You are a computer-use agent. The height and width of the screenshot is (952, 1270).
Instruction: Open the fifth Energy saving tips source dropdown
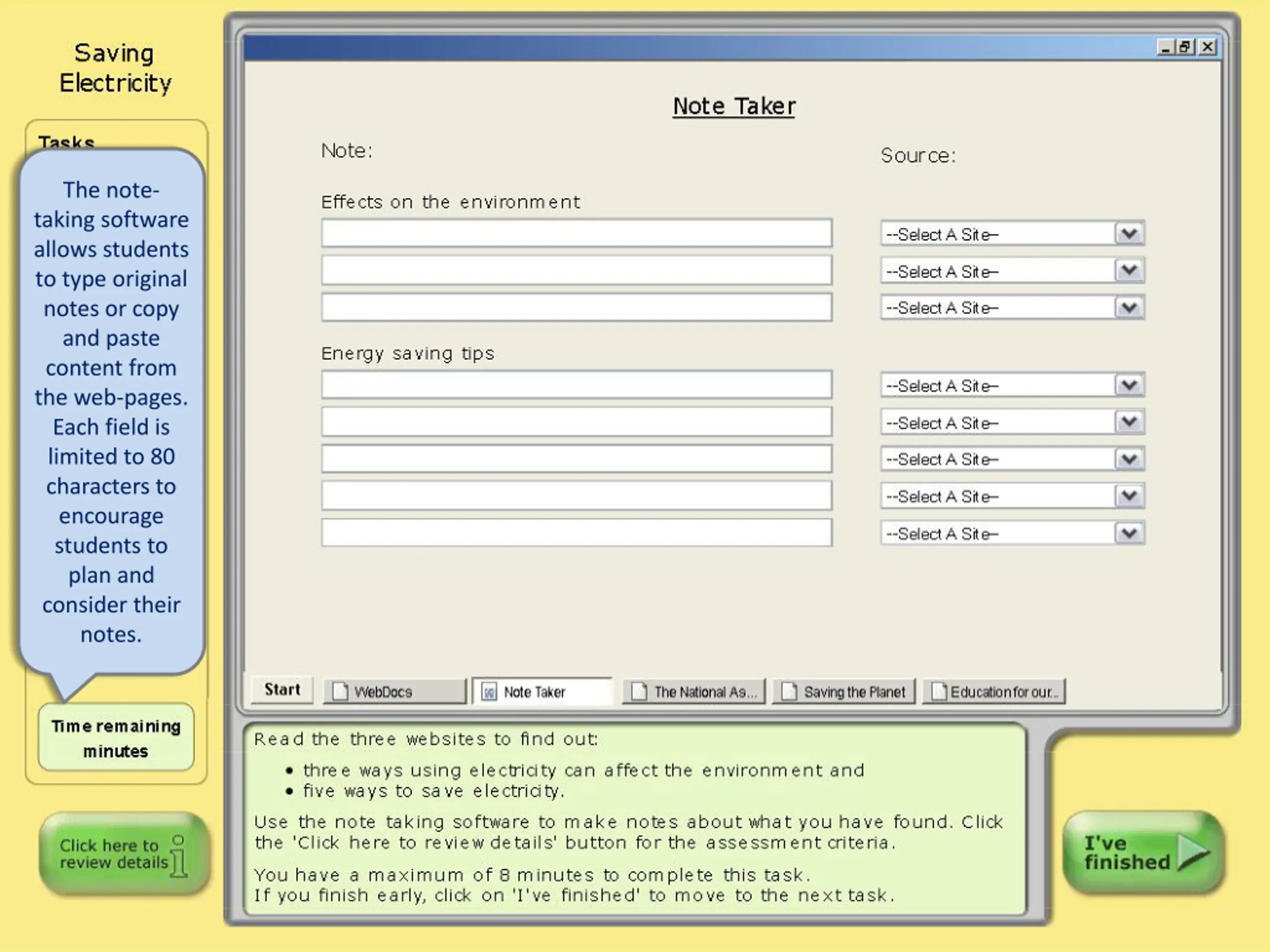tap(1012, 534)
